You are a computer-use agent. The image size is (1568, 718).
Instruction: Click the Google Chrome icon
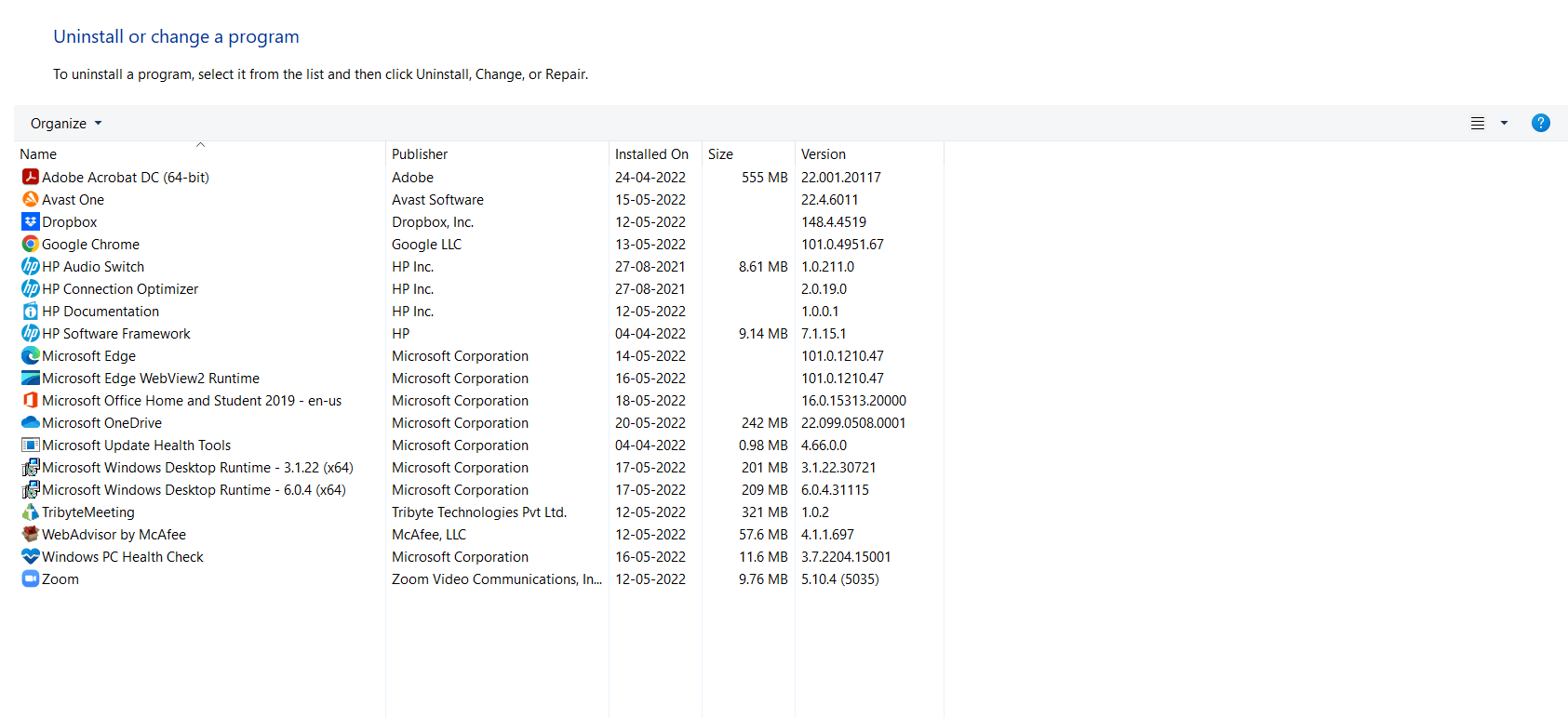[31, 244]
